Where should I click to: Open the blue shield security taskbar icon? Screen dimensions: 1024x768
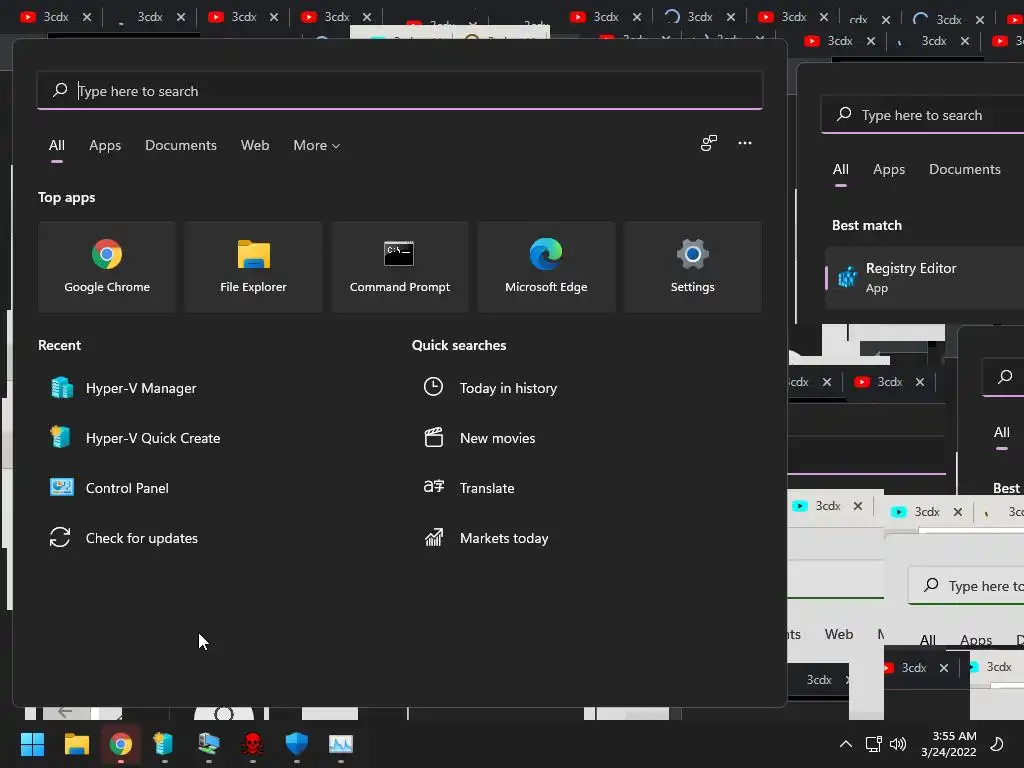click(296, 744)
